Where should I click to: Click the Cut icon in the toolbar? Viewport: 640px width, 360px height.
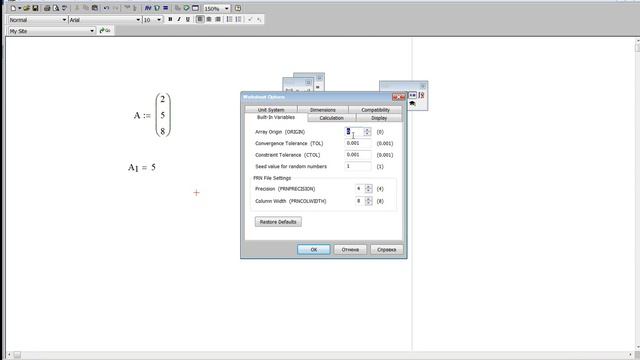coord(76,8)
